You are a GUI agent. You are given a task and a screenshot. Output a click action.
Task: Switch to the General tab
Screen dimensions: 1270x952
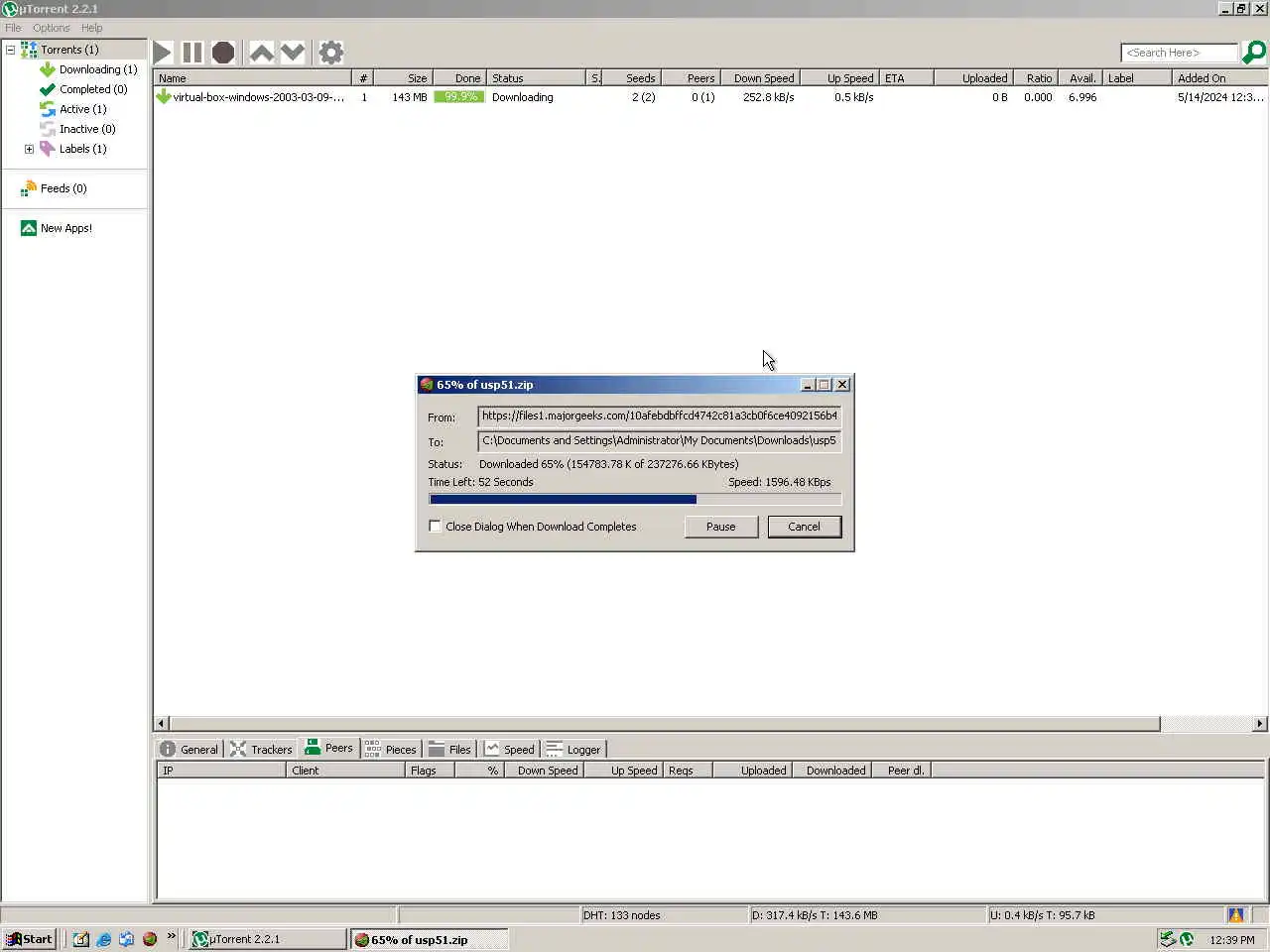190,750
